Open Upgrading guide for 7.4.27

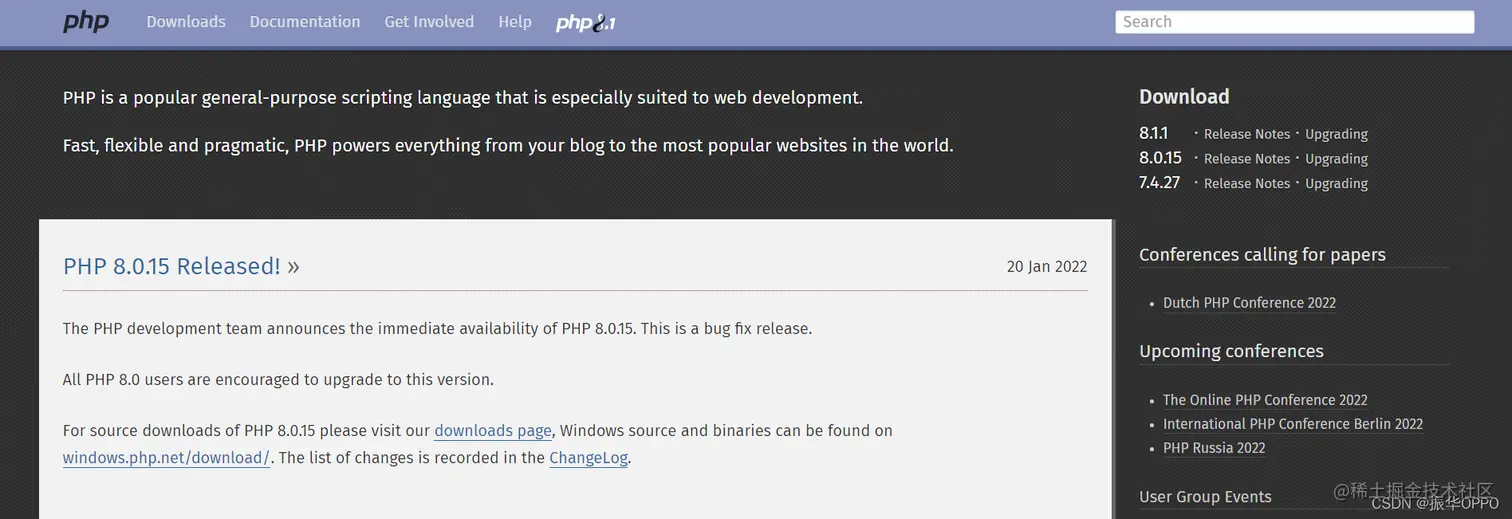pyautogui.click(x=1337, y=184)
